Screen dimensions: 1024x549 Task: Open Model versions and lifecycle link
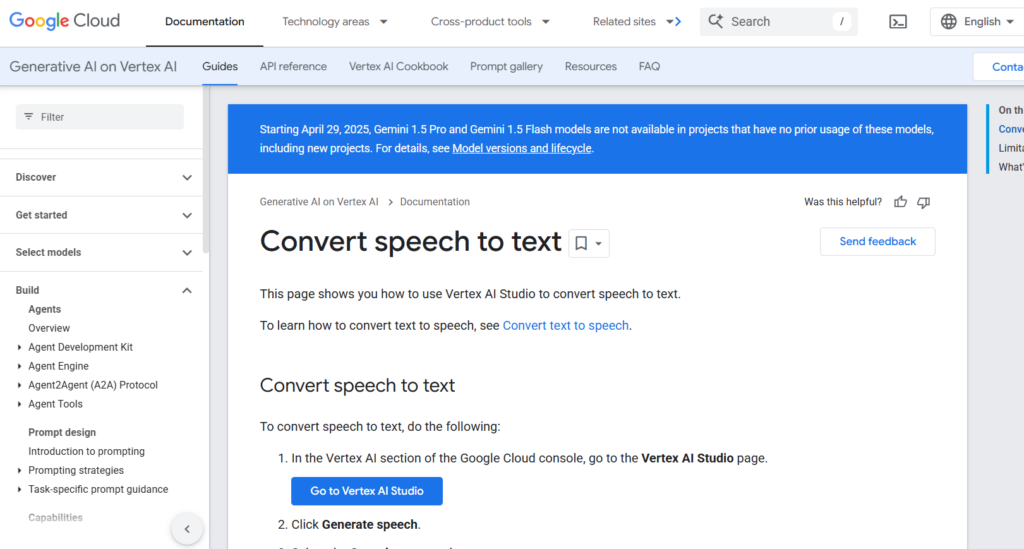coord(522,148)
